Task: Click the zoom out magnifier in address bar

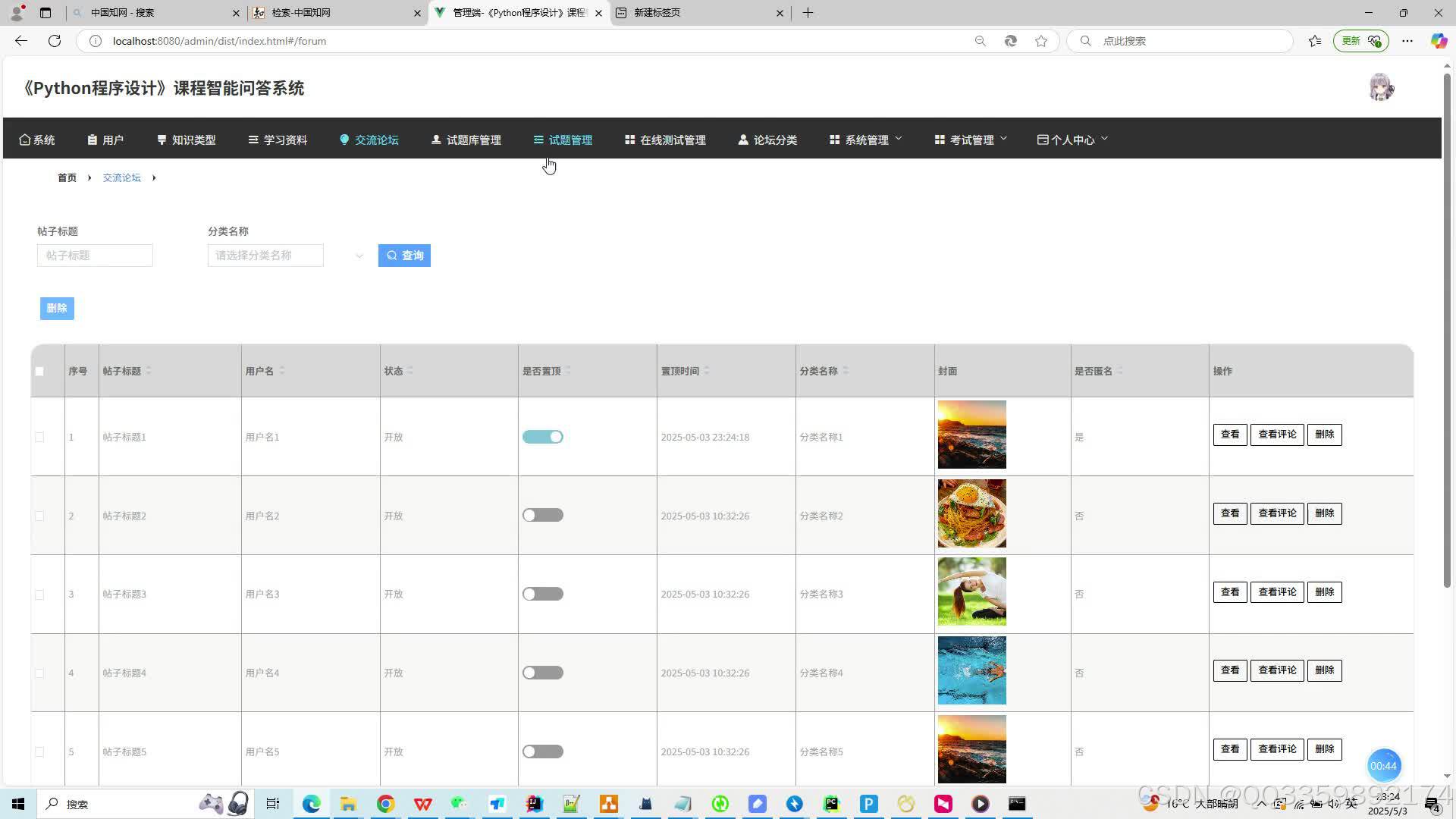Action: (980, 41)
